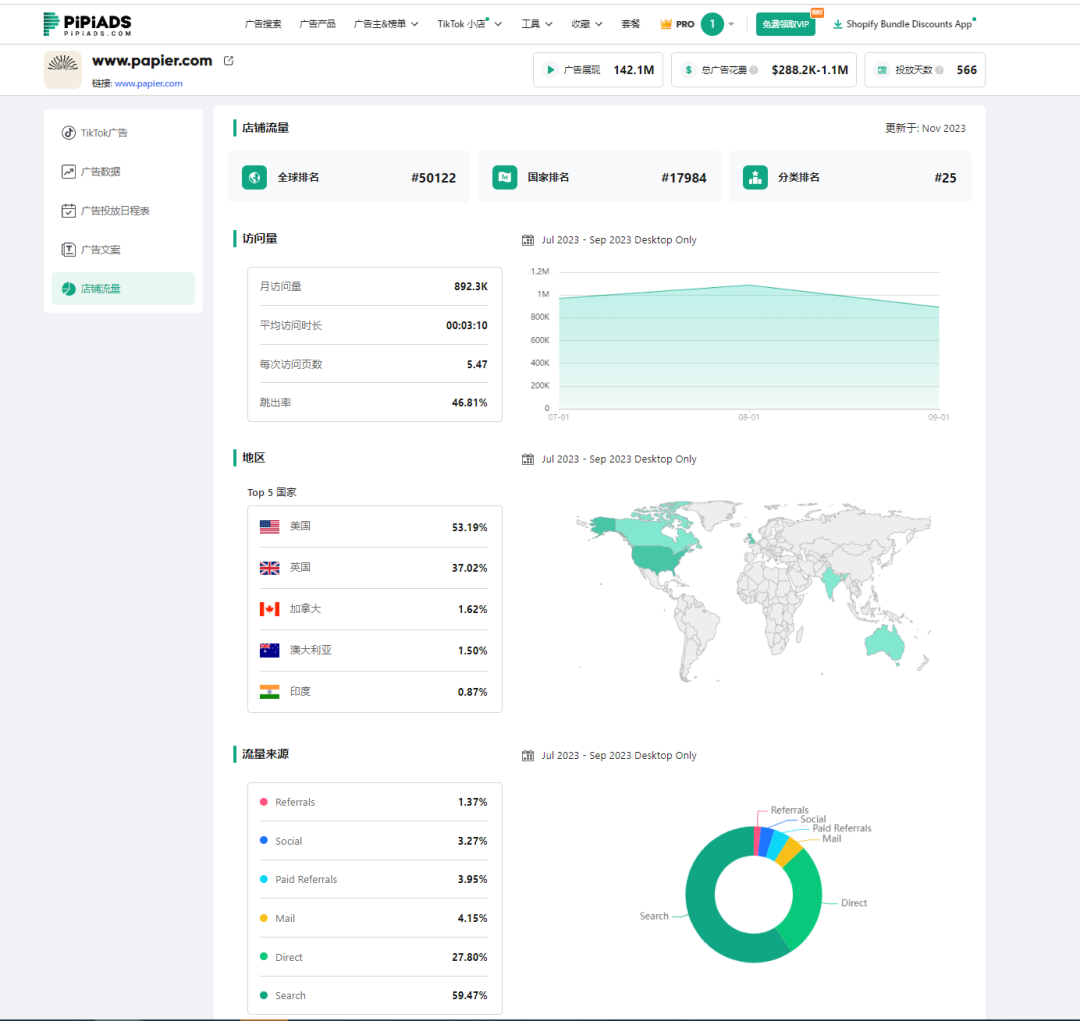Click the calendar icon beside 投放天数

click(x=882, y=70)
